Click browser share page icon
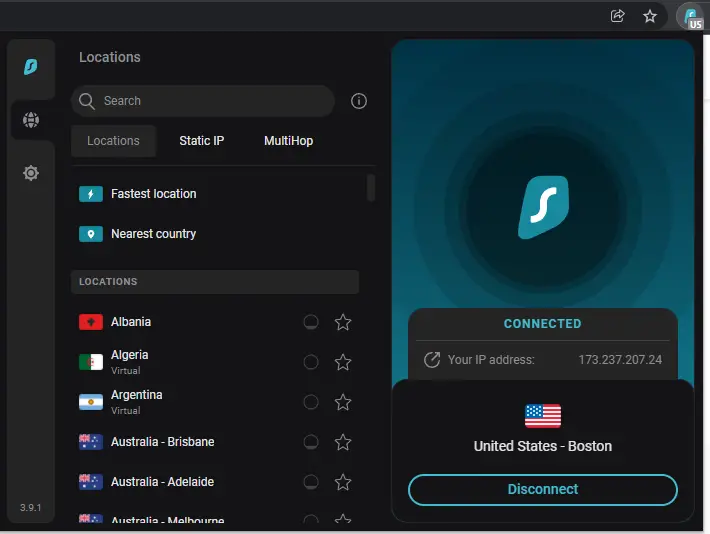This screenshot has height=534, width=710. tap(618, 16)
